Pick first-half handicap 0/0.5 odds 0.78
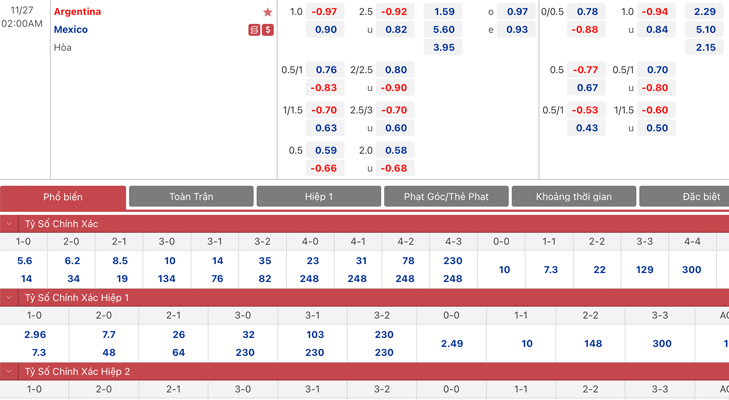The image size is (729, 400). (x=586, y=12)
